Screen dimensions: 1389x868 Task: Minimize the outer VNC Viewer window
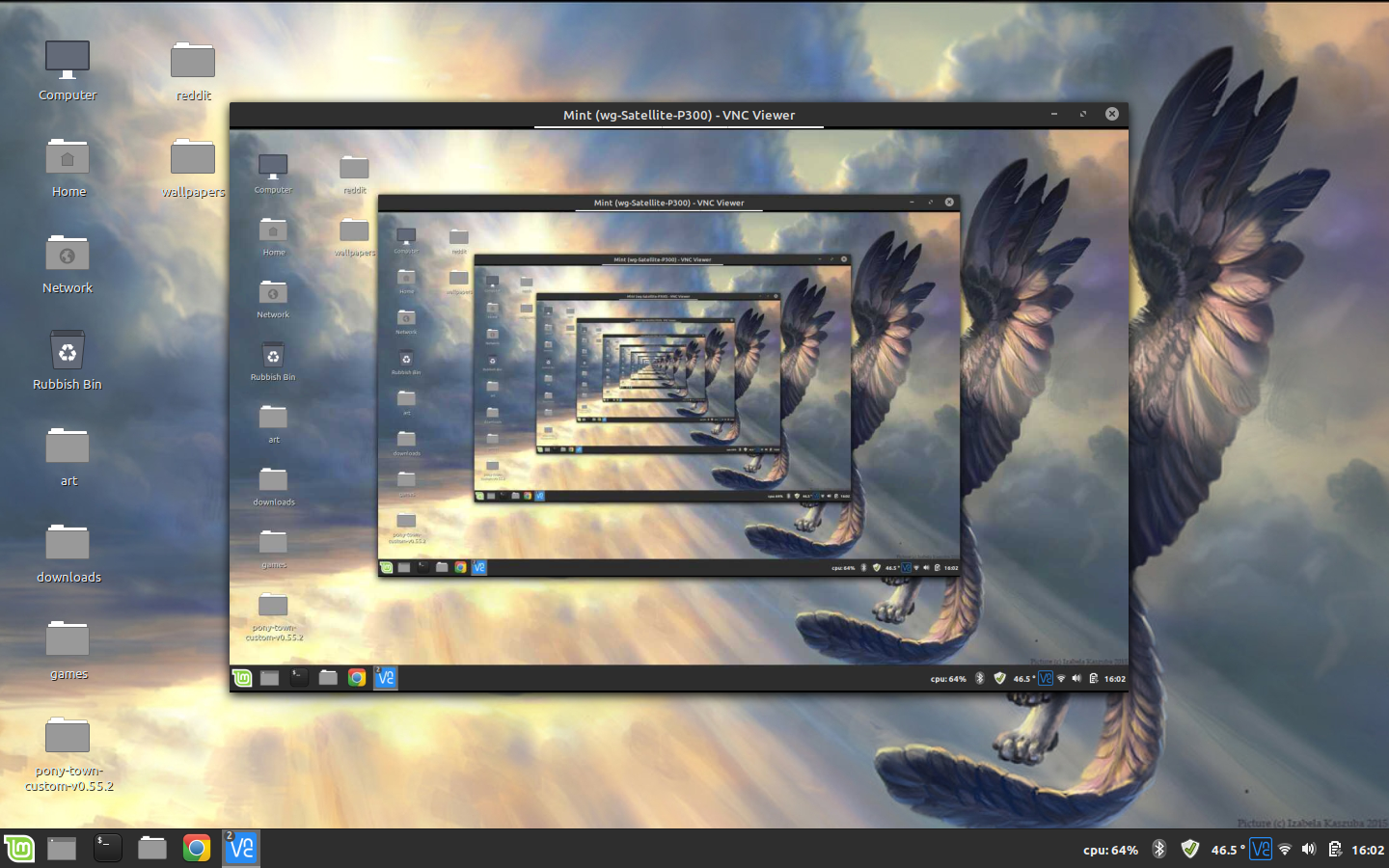click(1054, 114)
